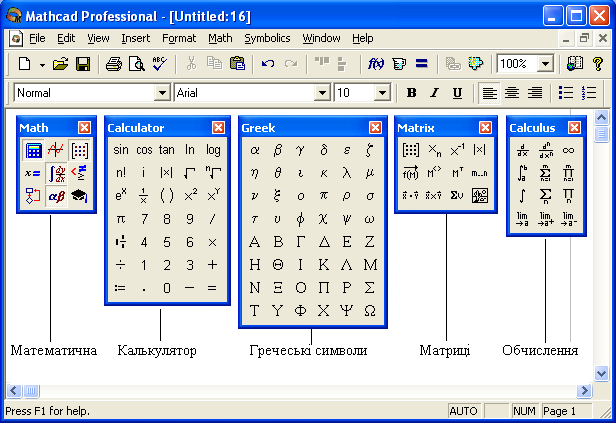This screenshot has width=616, height=424.
Task: Run the spell checker
Action: [160, 64]
